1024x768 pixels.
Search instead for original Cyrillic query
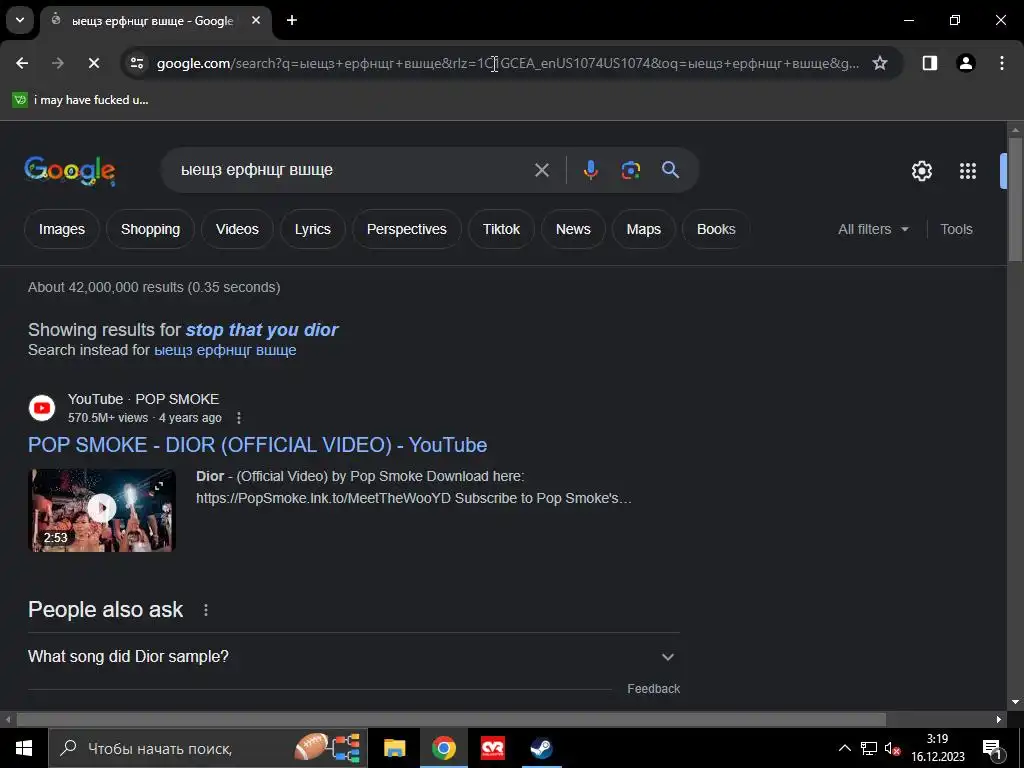point(225,350)
